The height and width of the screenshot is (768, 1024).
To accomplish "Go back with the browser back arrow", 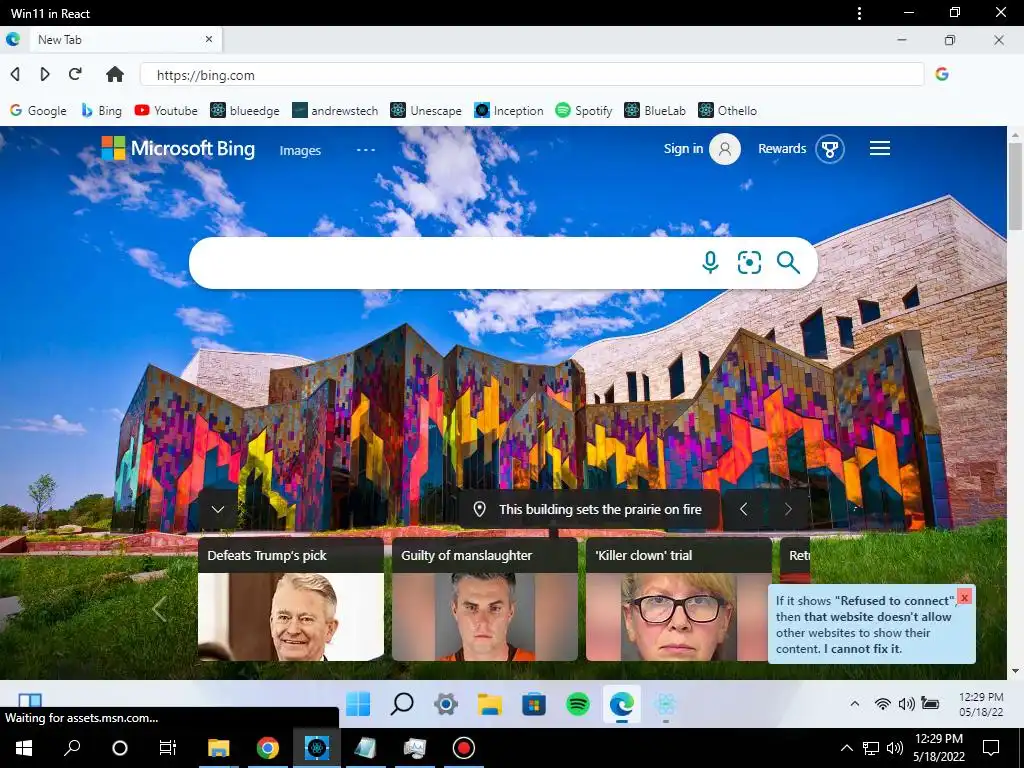I will coord(15,74).
